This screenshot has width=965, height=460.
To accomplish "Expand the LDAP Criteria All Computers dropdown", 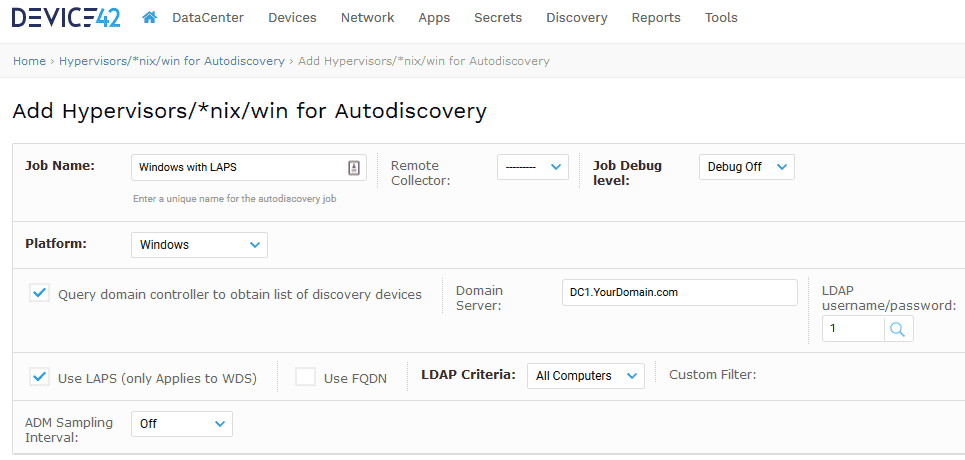I will click(x=586, y=376).
